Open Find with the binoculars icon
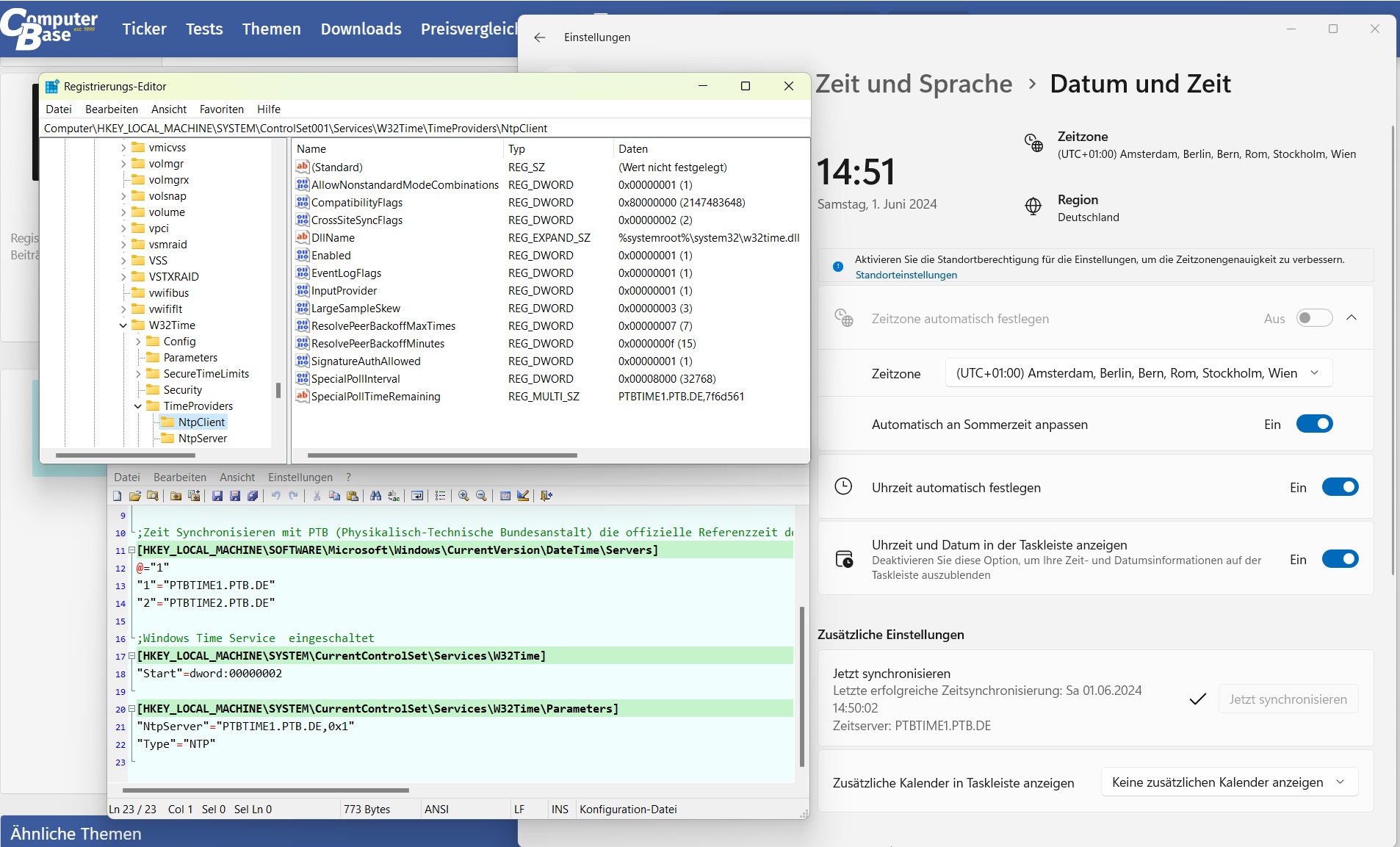This screenshot has width=1400, height=847. click(376, 496)
